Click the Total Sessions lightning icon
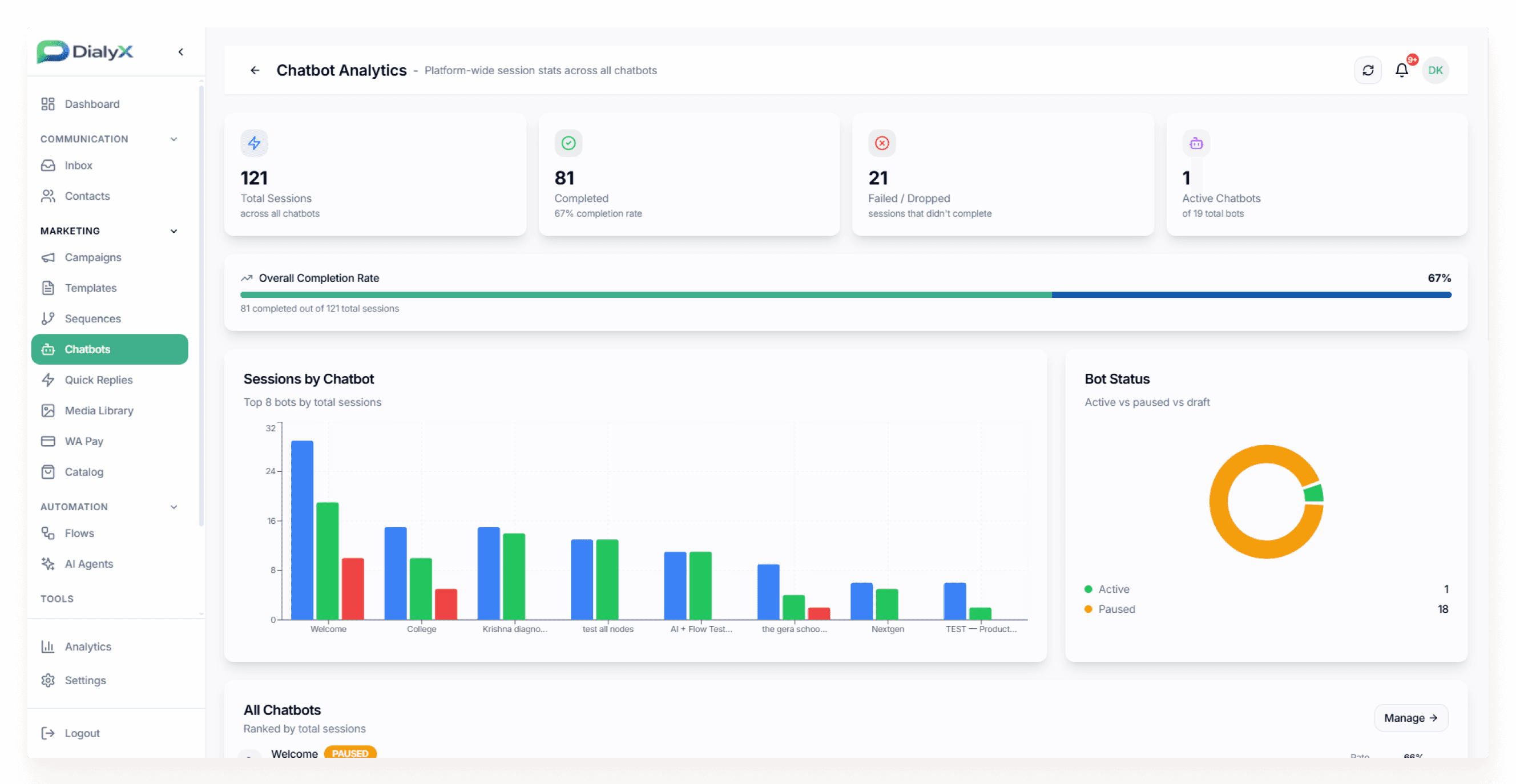The height and width of the screenshot is (784, 1516). pos(254,143)
